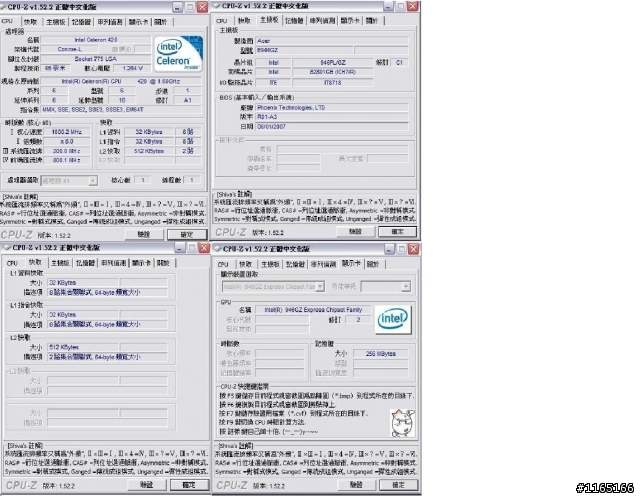
Task: Switch to 快取 tab in top-left CPU window
Action: click(30, 22)
